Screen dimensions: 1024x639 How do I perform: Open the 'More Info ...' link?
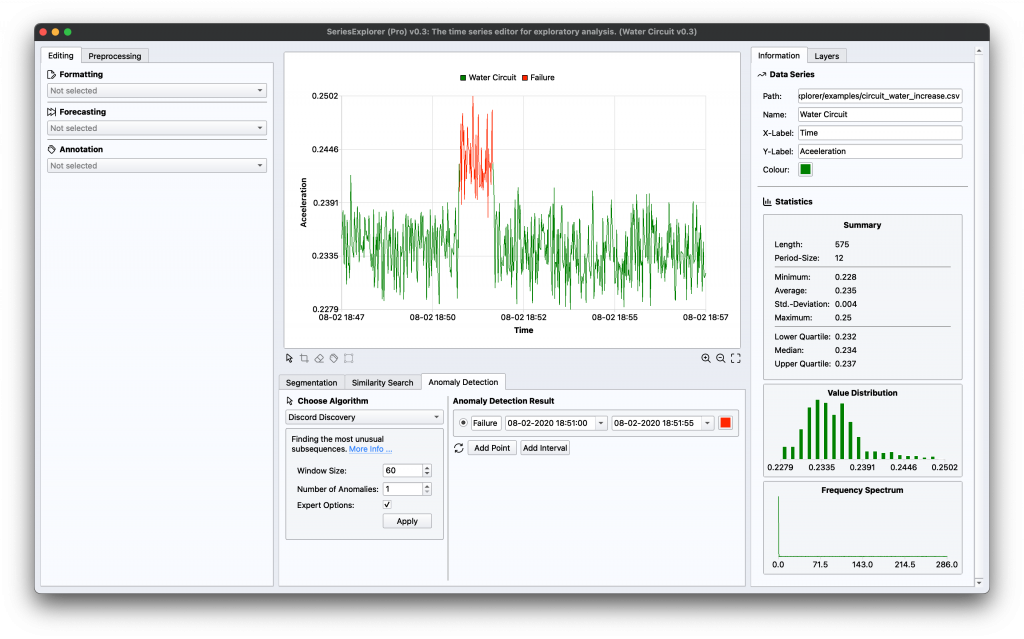click(x=369, y=449)
